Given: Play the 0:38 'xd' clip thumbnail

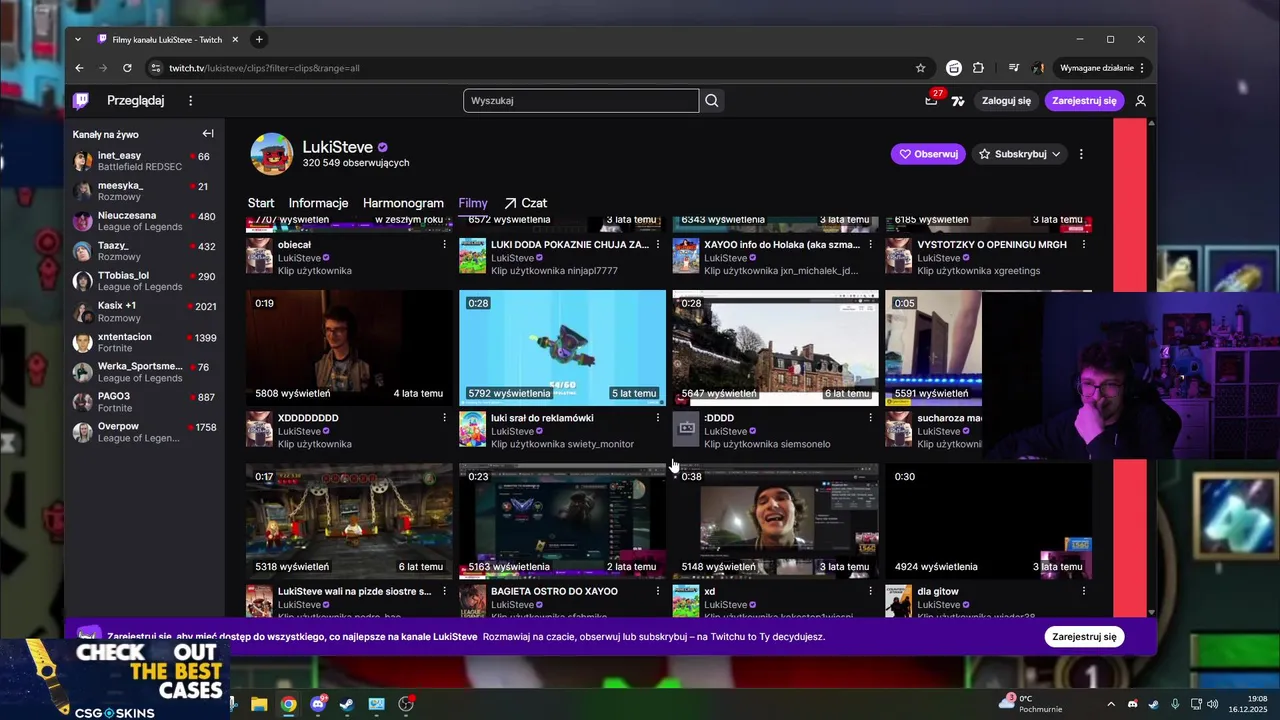Looking at the screenshot, I should (775, 521).
